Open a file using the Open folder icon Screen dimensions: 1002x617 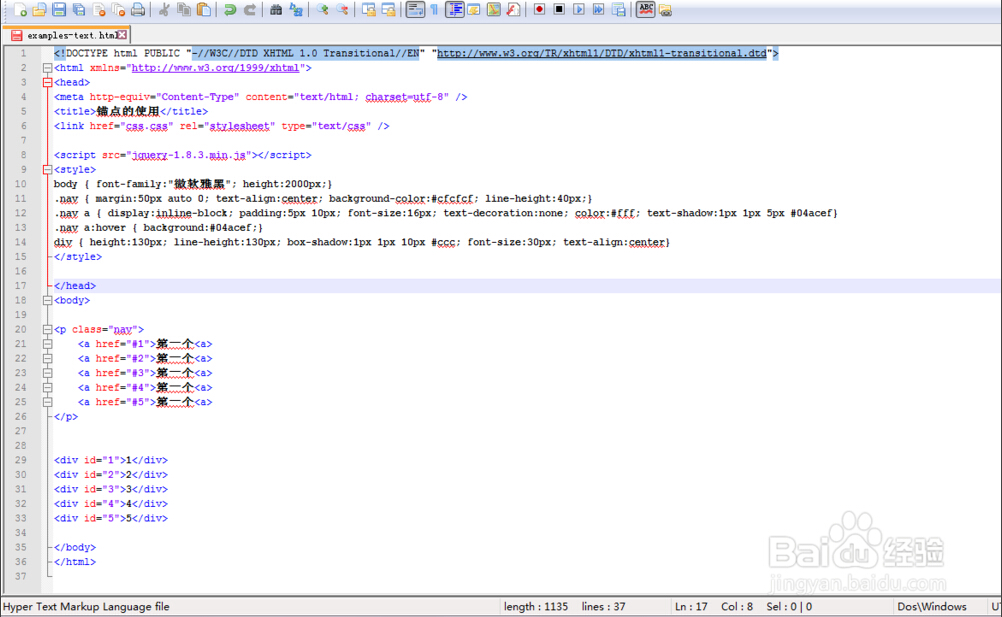pos(40,10)
